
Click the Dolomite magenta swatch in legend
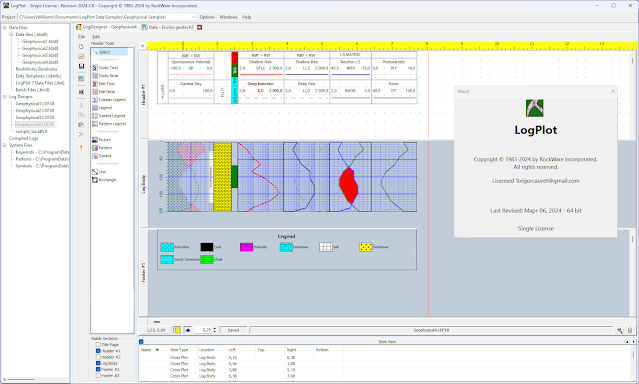246,247
